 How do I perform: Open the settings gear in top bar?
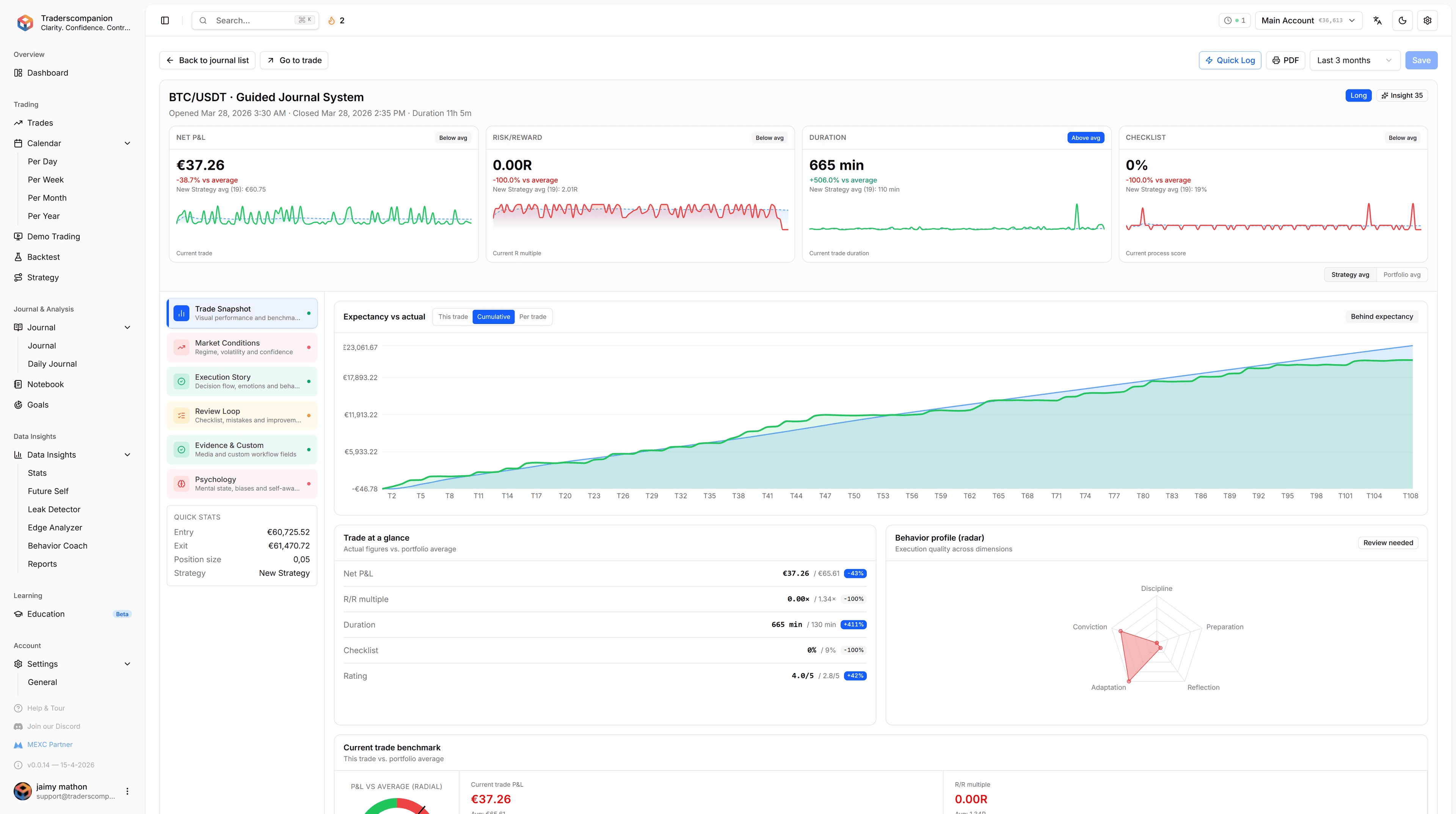[1427, 20]
